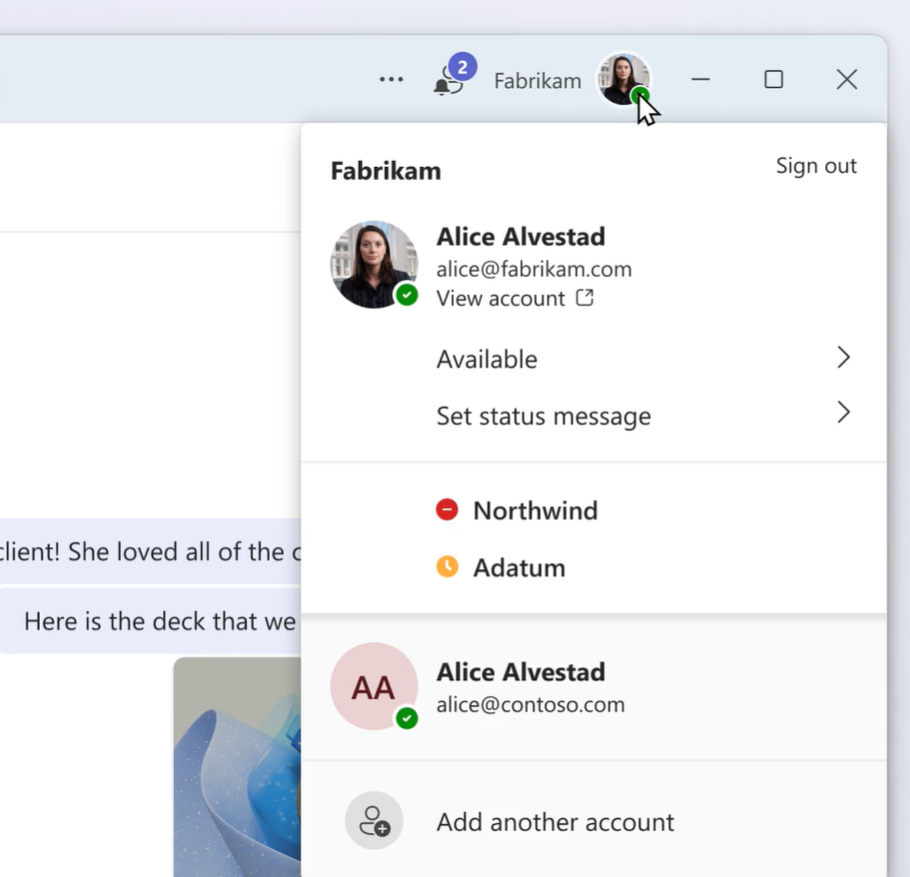This screenshot has height=877, width=910.
Task: Switch to the alice@contoso.com account
Action: pyautogui.click(x=530, y=704)
